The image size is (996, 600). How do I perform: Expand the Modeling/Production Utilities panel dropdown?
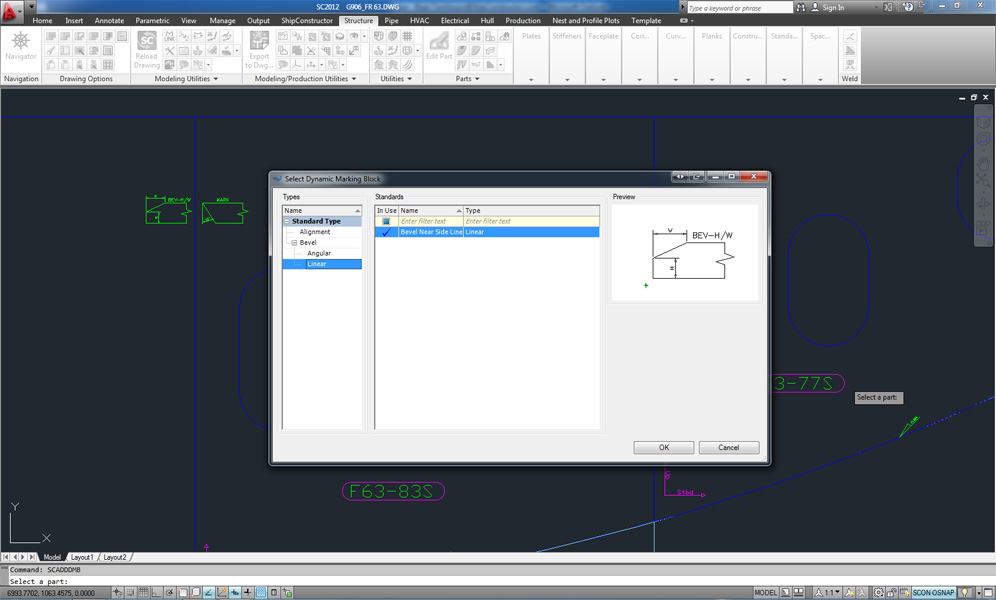click(x=354, y=79)
